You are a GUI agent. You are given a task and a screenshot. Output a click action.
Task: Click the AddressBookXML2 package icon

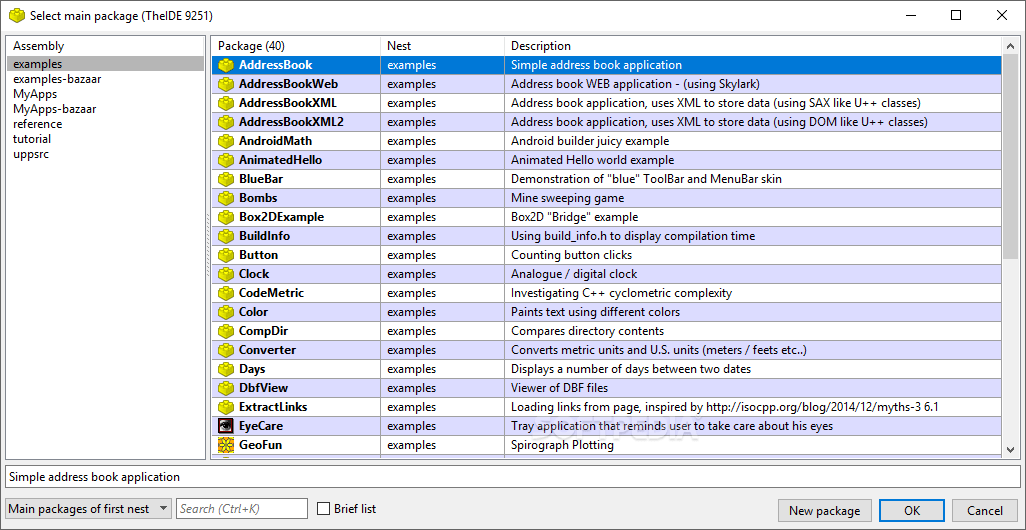point(226,122)
